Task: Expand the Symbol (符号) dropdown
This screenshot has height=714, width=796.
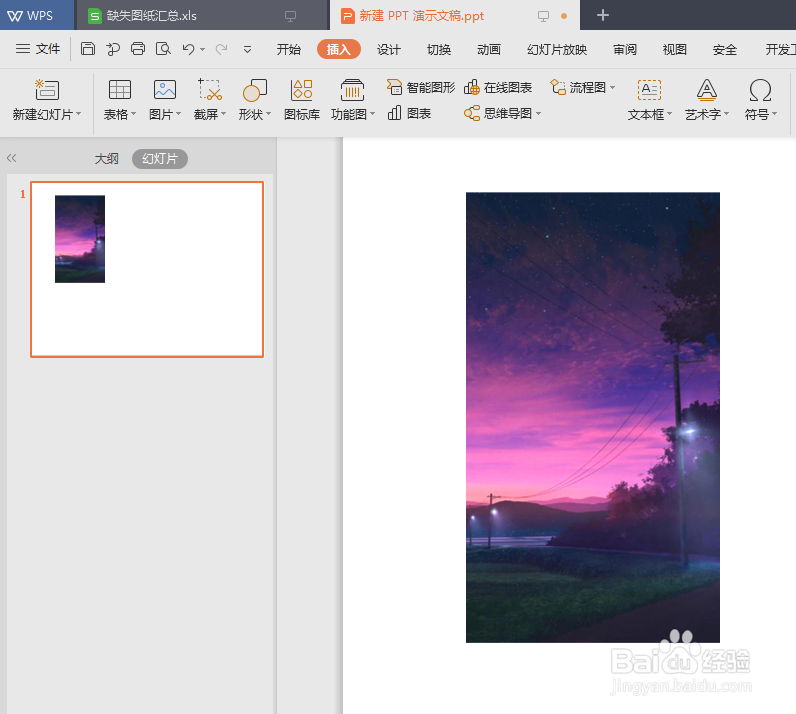Action: (775, 114)
